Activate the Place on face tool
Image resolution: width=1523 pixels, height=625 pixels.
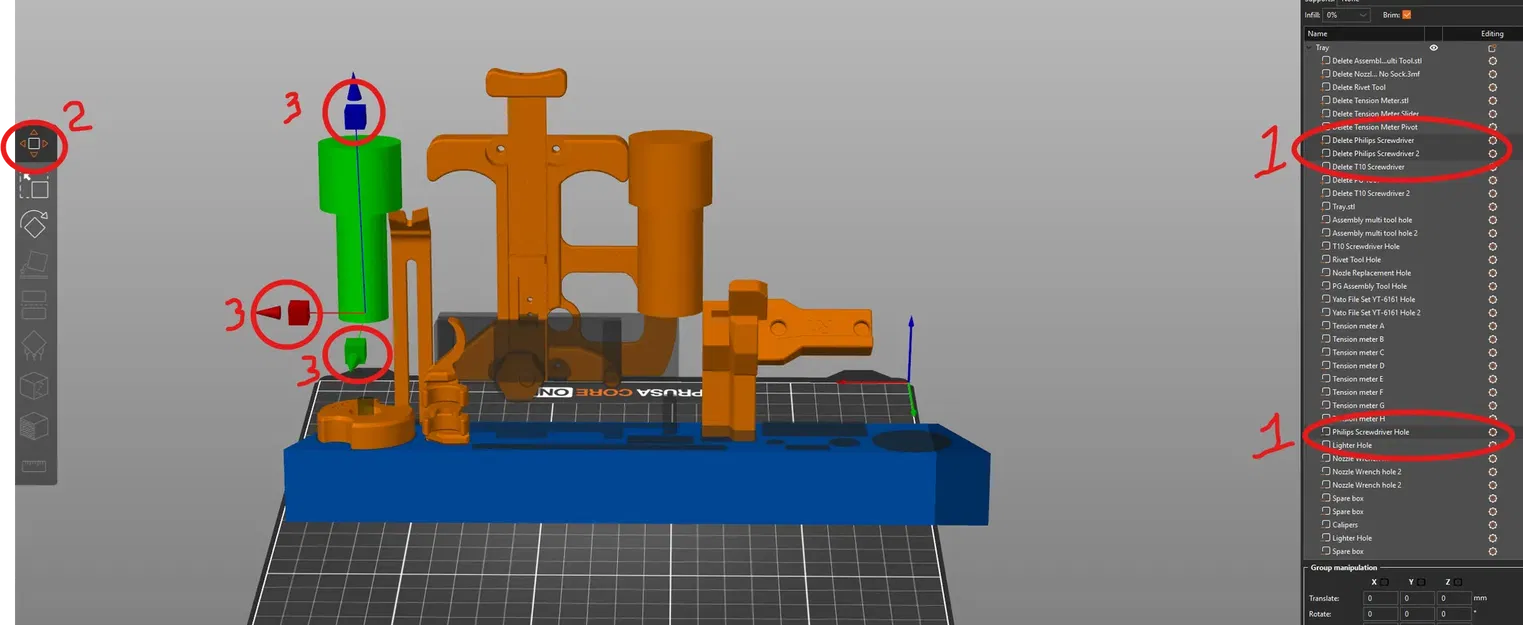tap(34, 264)
